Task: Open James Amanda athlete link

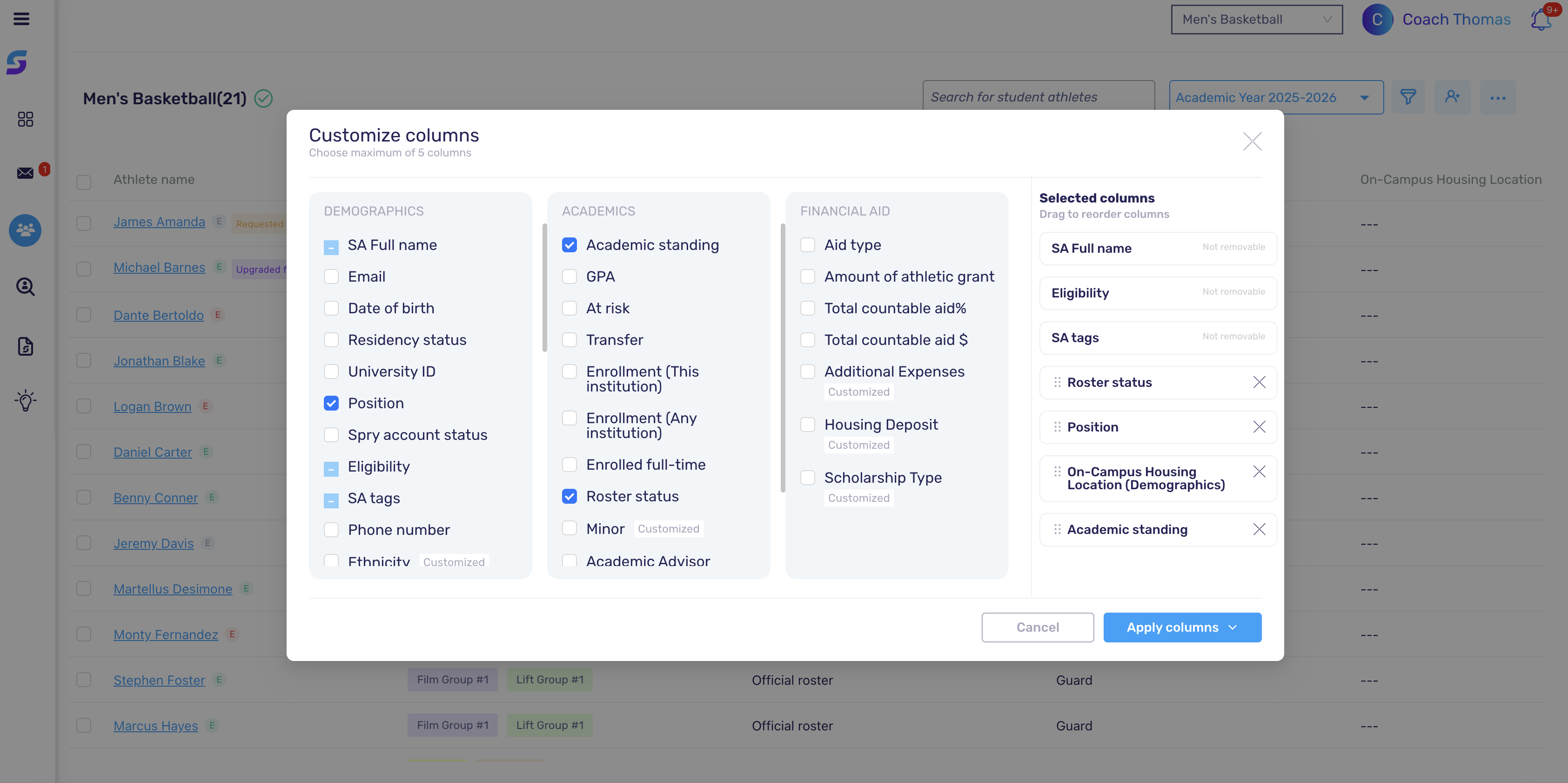Action: coord(159,222)
